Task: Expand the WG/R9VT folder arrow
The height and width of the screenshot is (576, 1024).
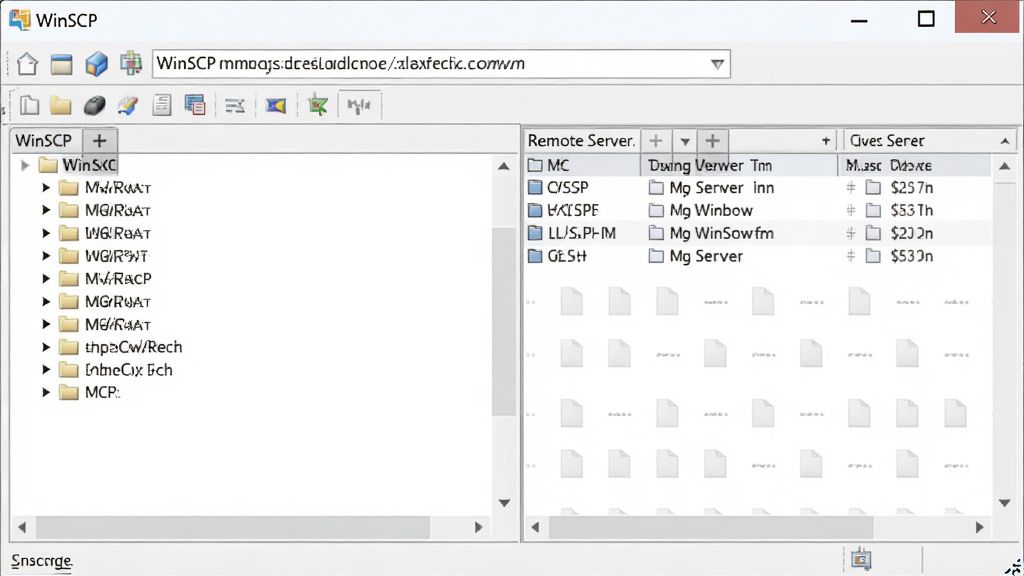Action: coord(46,256)
